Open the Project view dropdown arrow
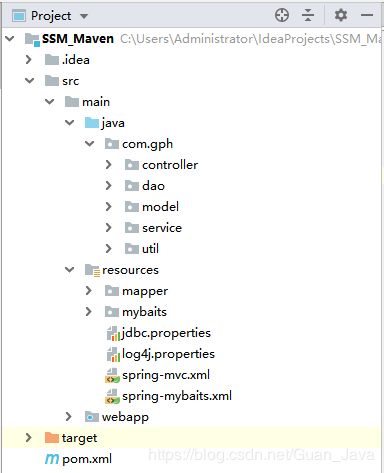Image resolution: width=384 pixels, height=473 pixels. (84, 16)
